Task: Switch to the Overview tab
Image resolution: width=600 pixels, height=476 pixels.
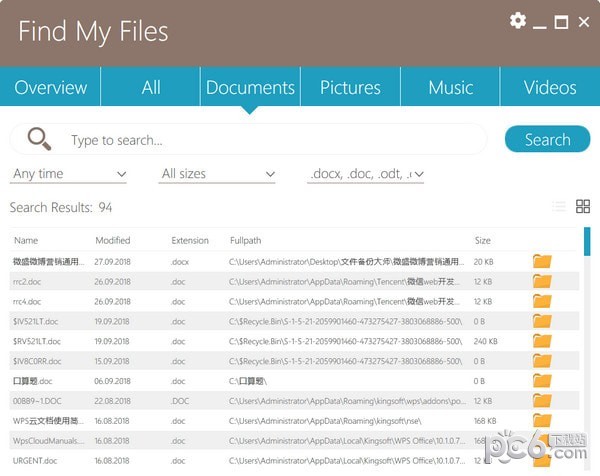Action: (x=50, y=87)
